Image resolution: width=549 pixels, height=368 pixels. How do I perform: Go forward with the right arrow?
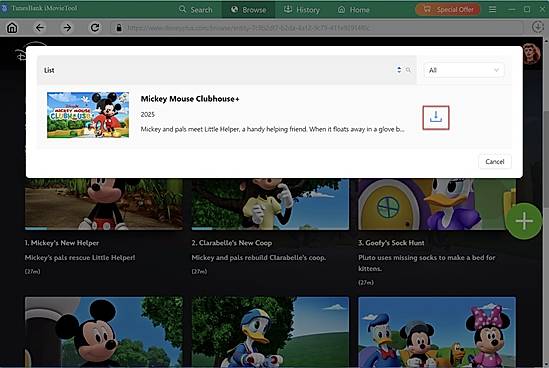67,28
